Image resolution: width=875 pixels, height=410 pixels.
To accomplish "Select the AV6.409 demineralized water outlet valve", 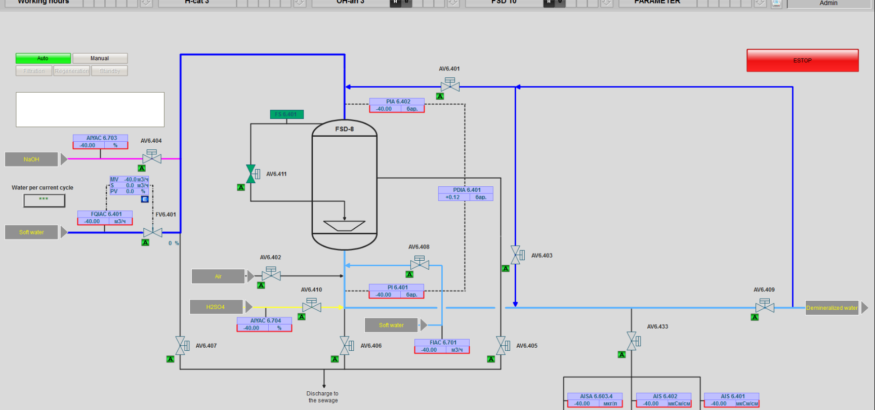I will click(x=764, y=306).
